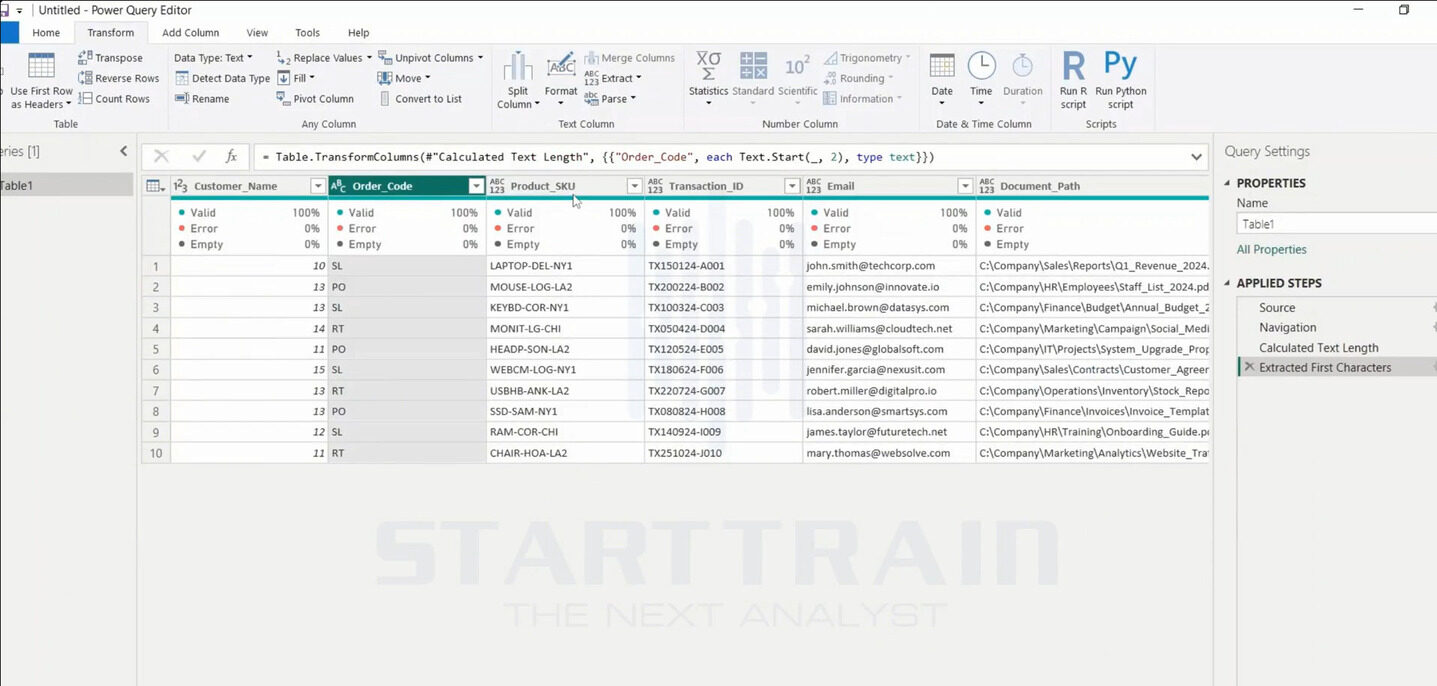Open Customer_Name column filter dropdown
Image resolution: width=1437 pixels, height=686 pixels.
click(x=318, y=186)
